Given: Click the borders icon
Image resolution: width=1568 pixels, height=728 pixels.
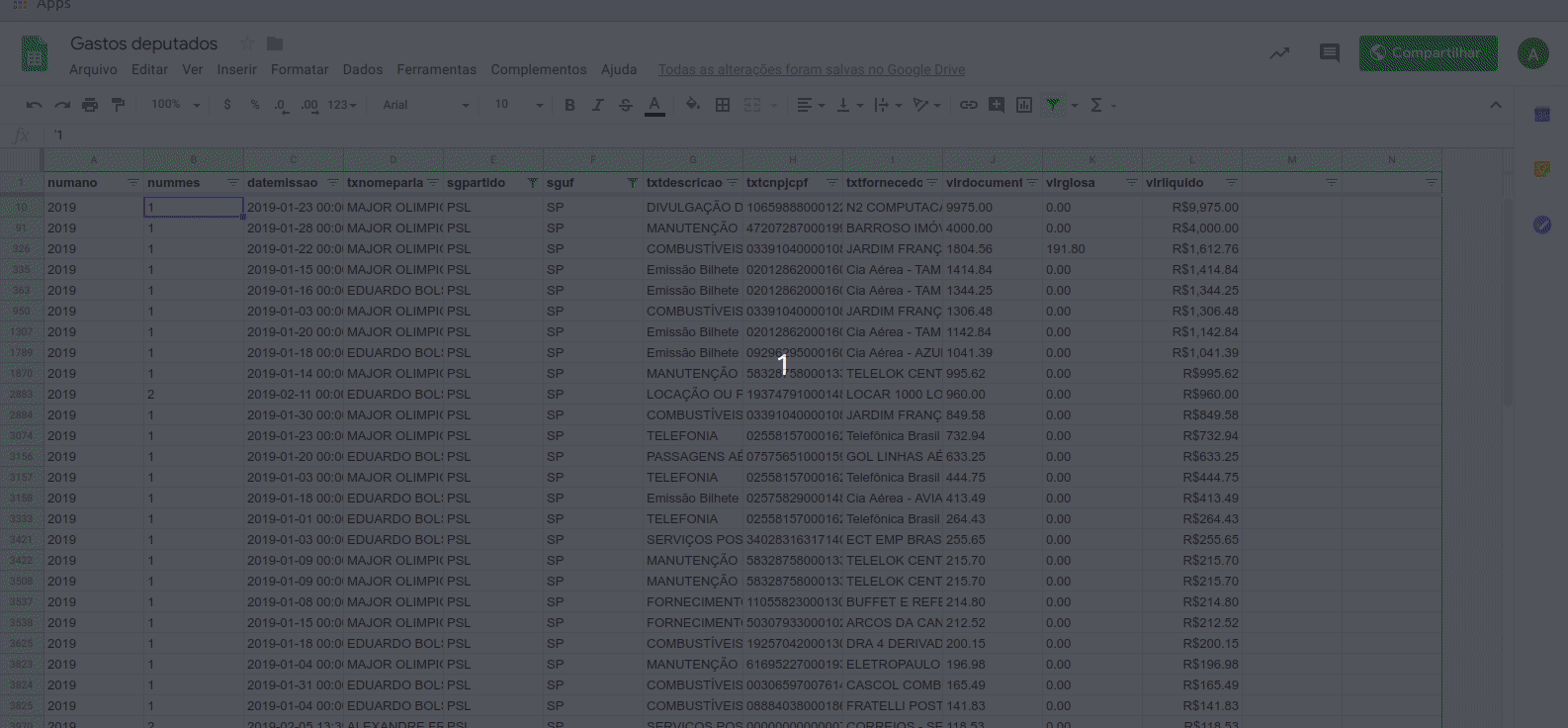Looking at the screenshot, I should (723, 105).
